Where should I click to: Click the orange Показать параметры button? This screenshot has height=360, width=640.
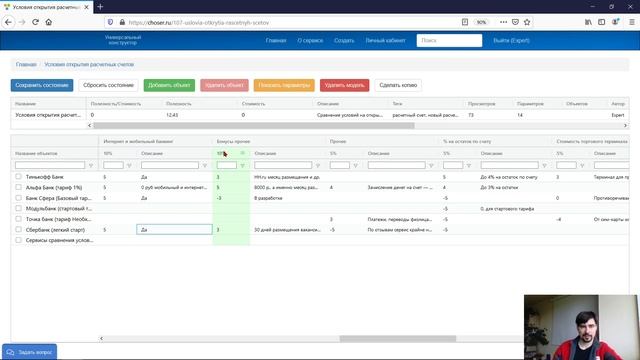point(284,85)
